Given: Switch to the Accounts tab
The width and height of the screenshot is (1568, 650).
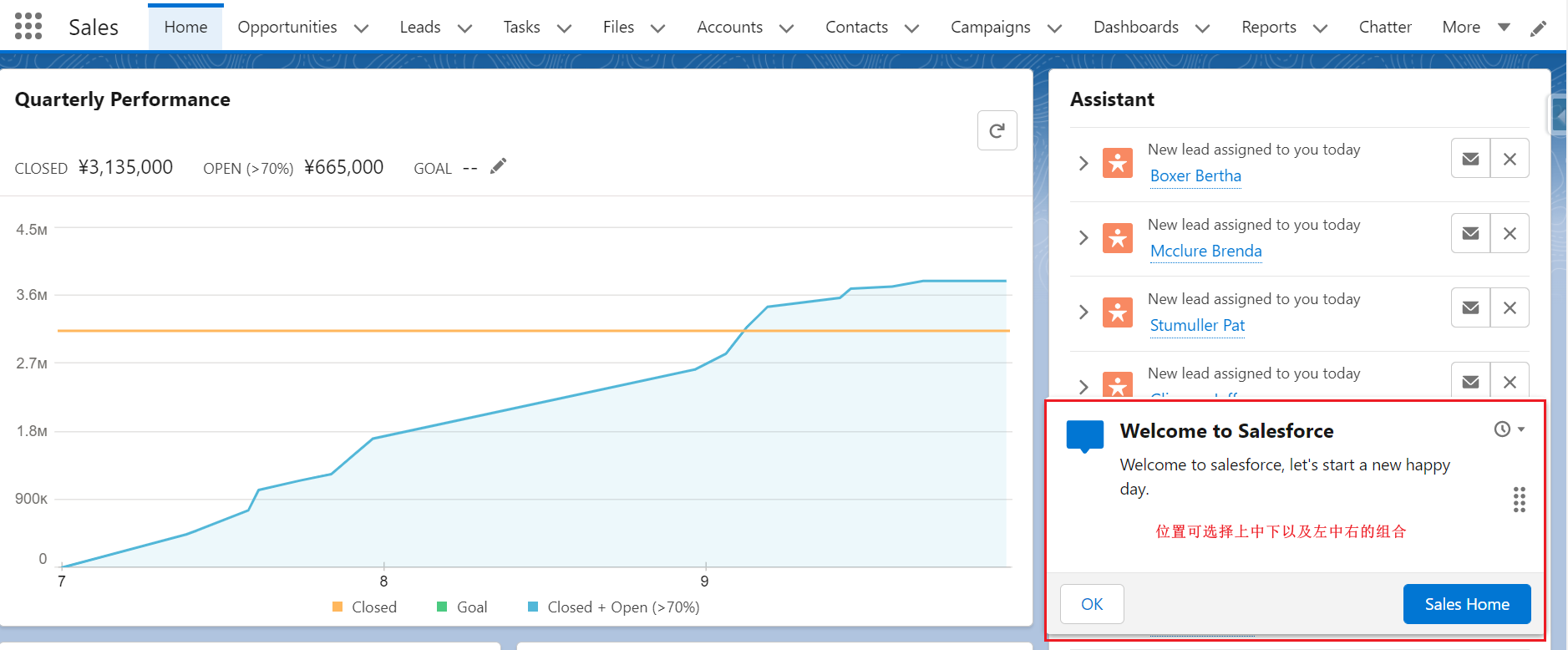Looking at the screenshot, I should [729, 28].
